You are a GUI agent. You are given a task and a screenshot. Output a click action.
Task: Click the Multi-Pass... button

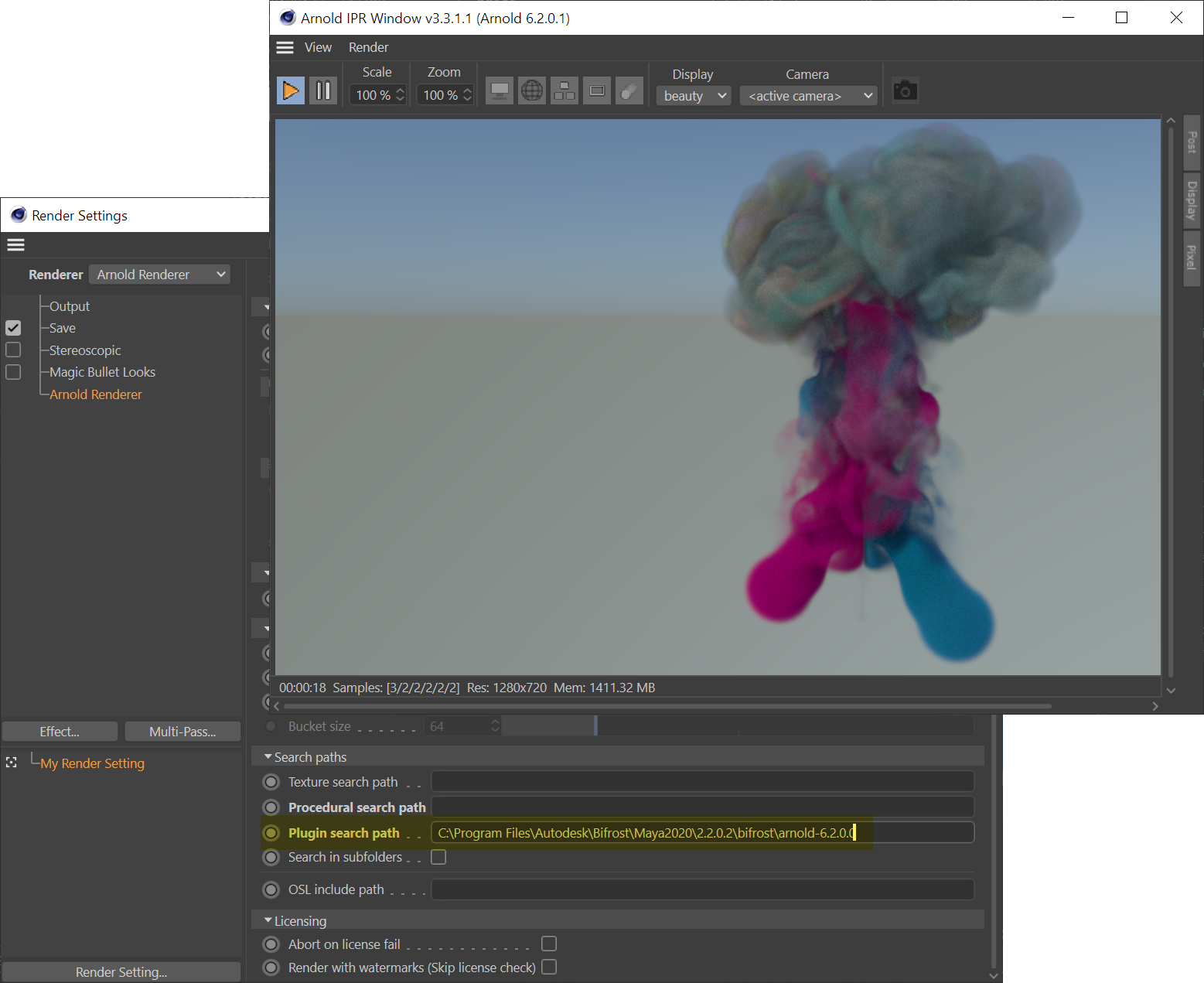pyautogui.click(x=182, y=732)
